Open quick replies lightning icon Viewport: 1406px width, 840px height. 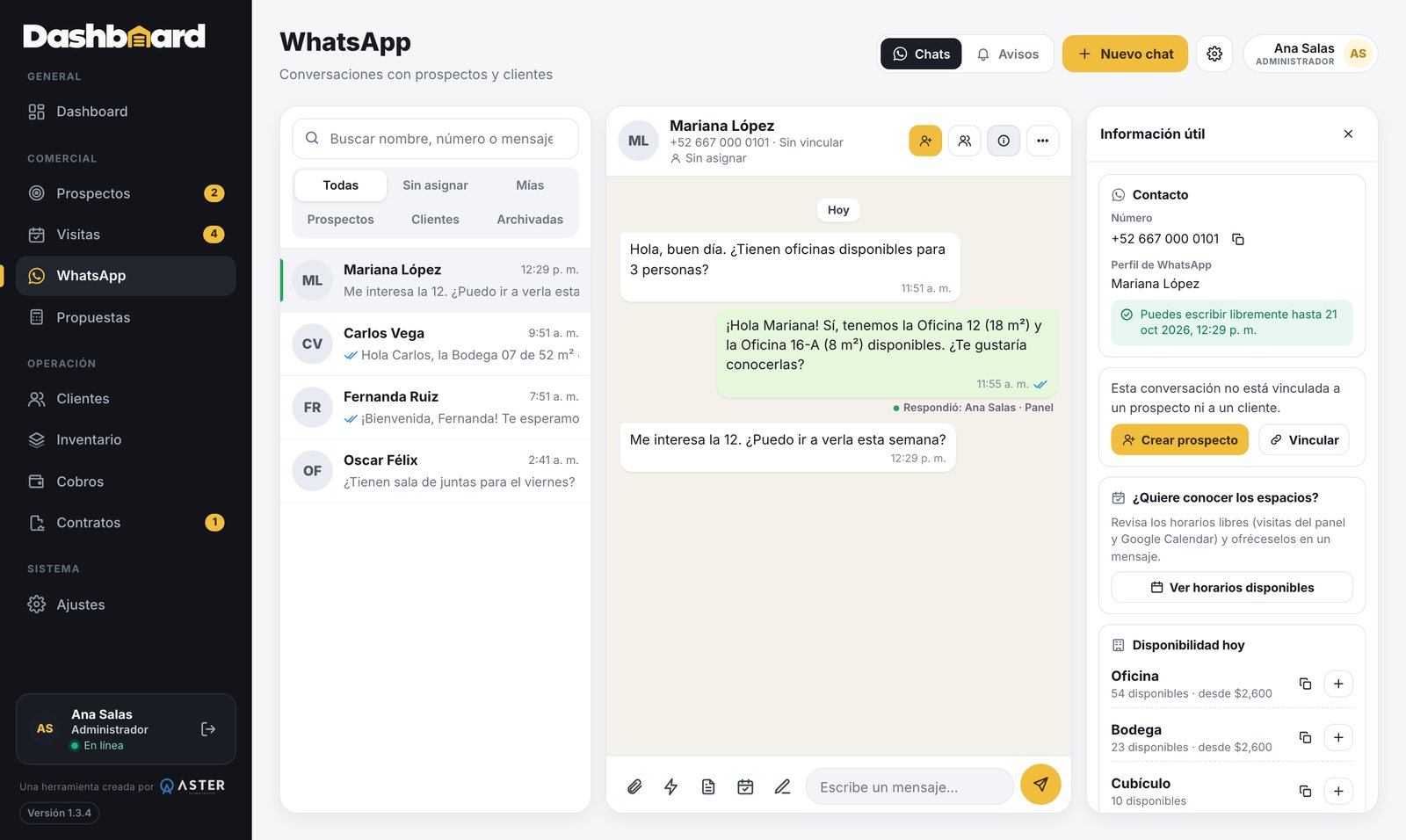[671, 786]
